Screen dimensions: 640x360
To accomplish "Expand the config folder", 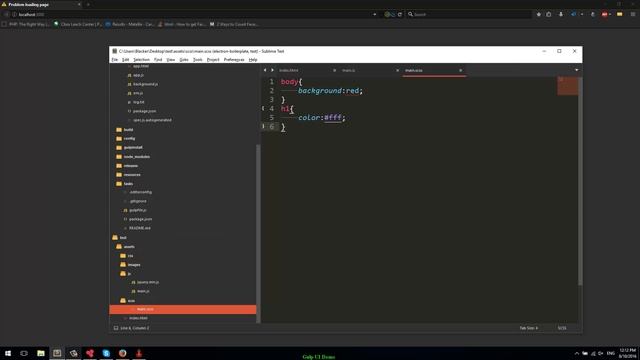I will (129, 139).
